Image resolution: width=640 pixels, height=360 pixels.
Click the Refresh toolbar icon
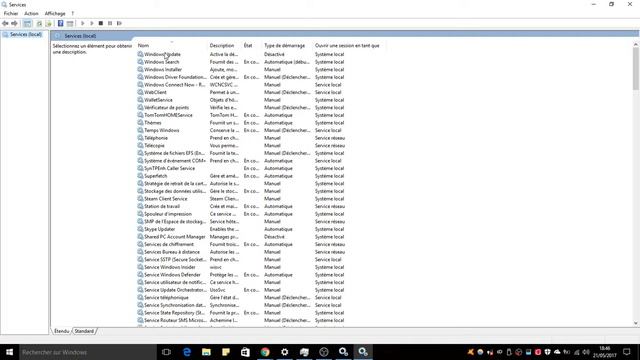tap(39, 23)
